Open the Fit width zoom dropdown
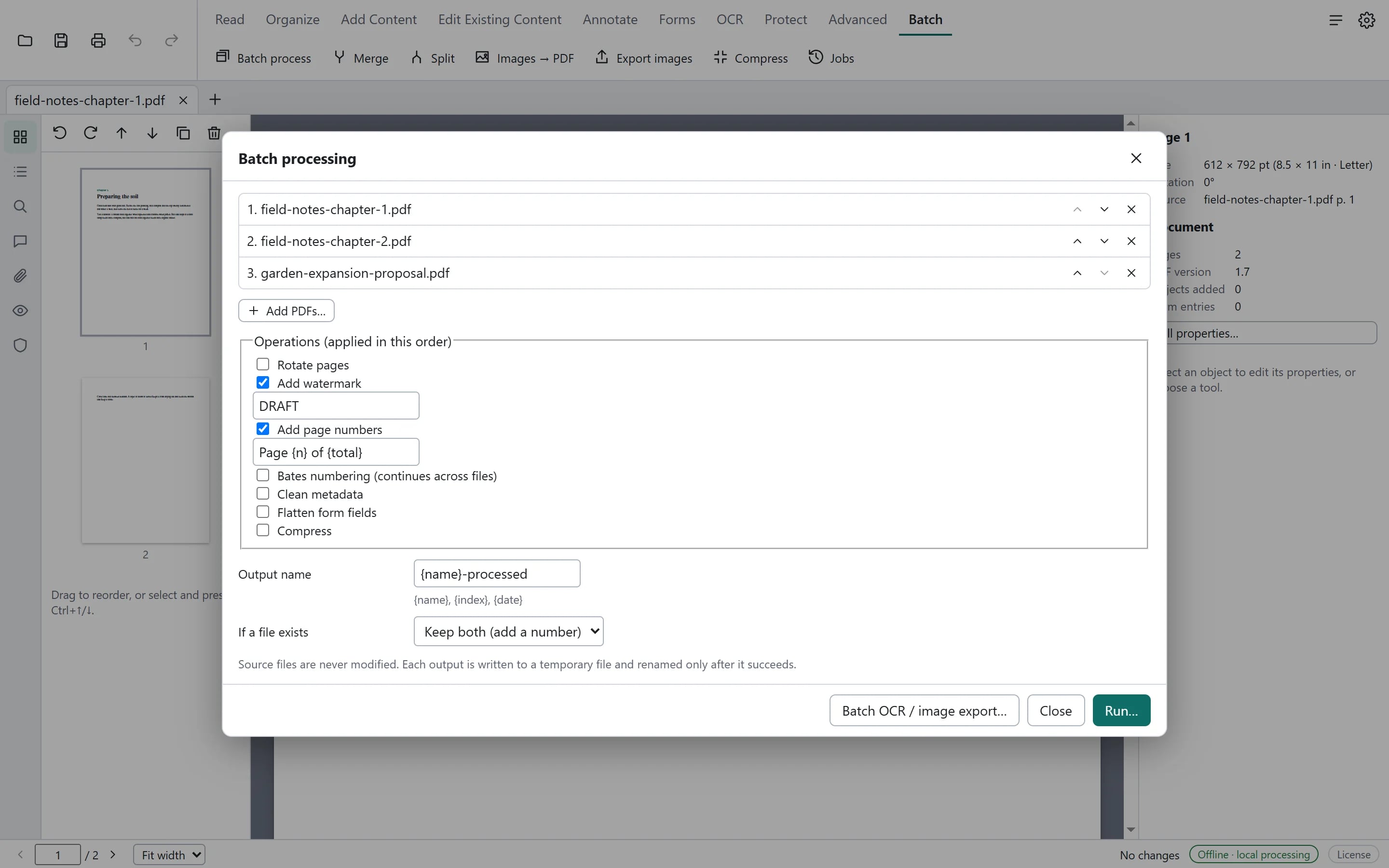This screenshot has height=868, width=1389. coord(169,855)
